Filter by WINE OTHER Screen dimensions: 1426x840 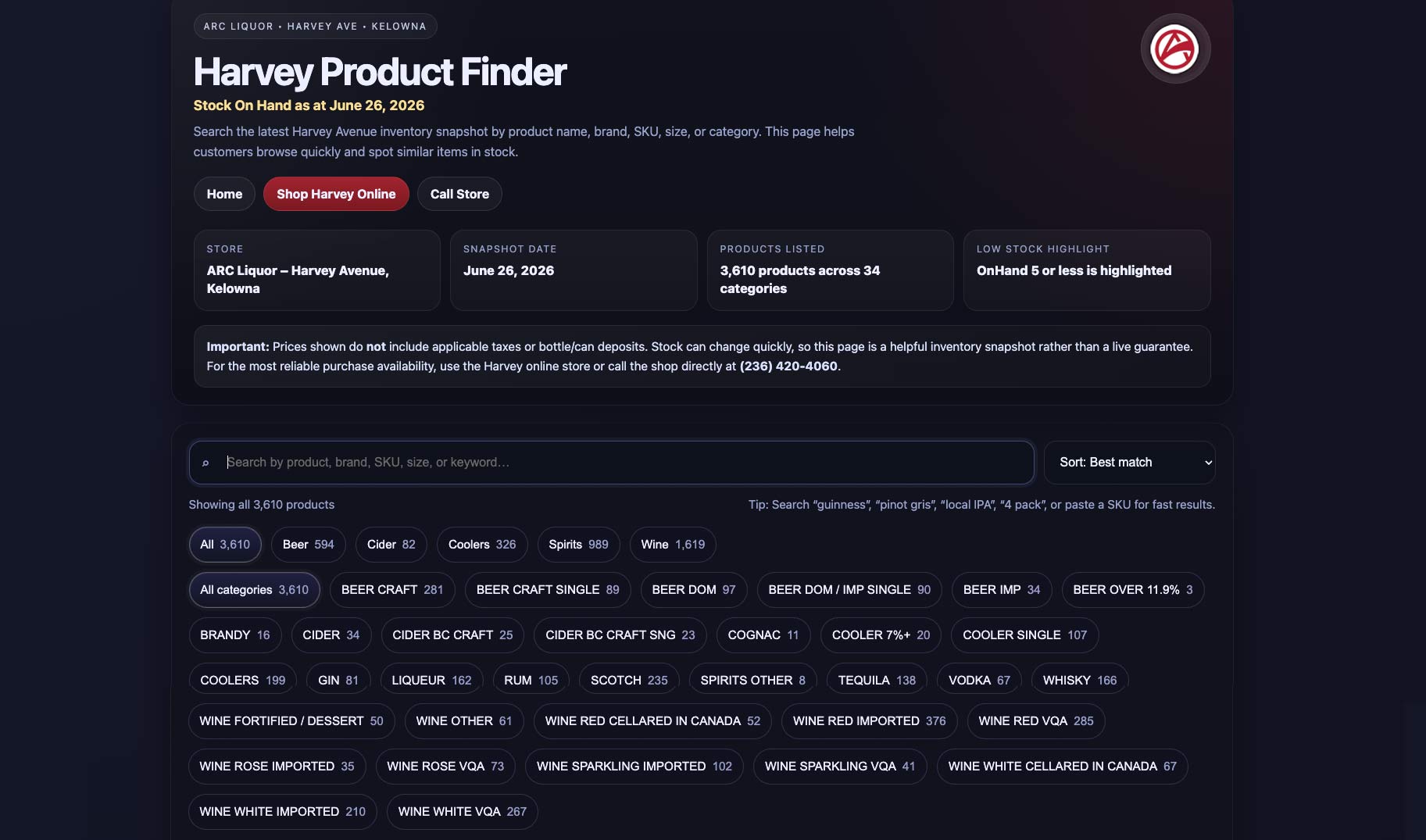pos(464,721)
